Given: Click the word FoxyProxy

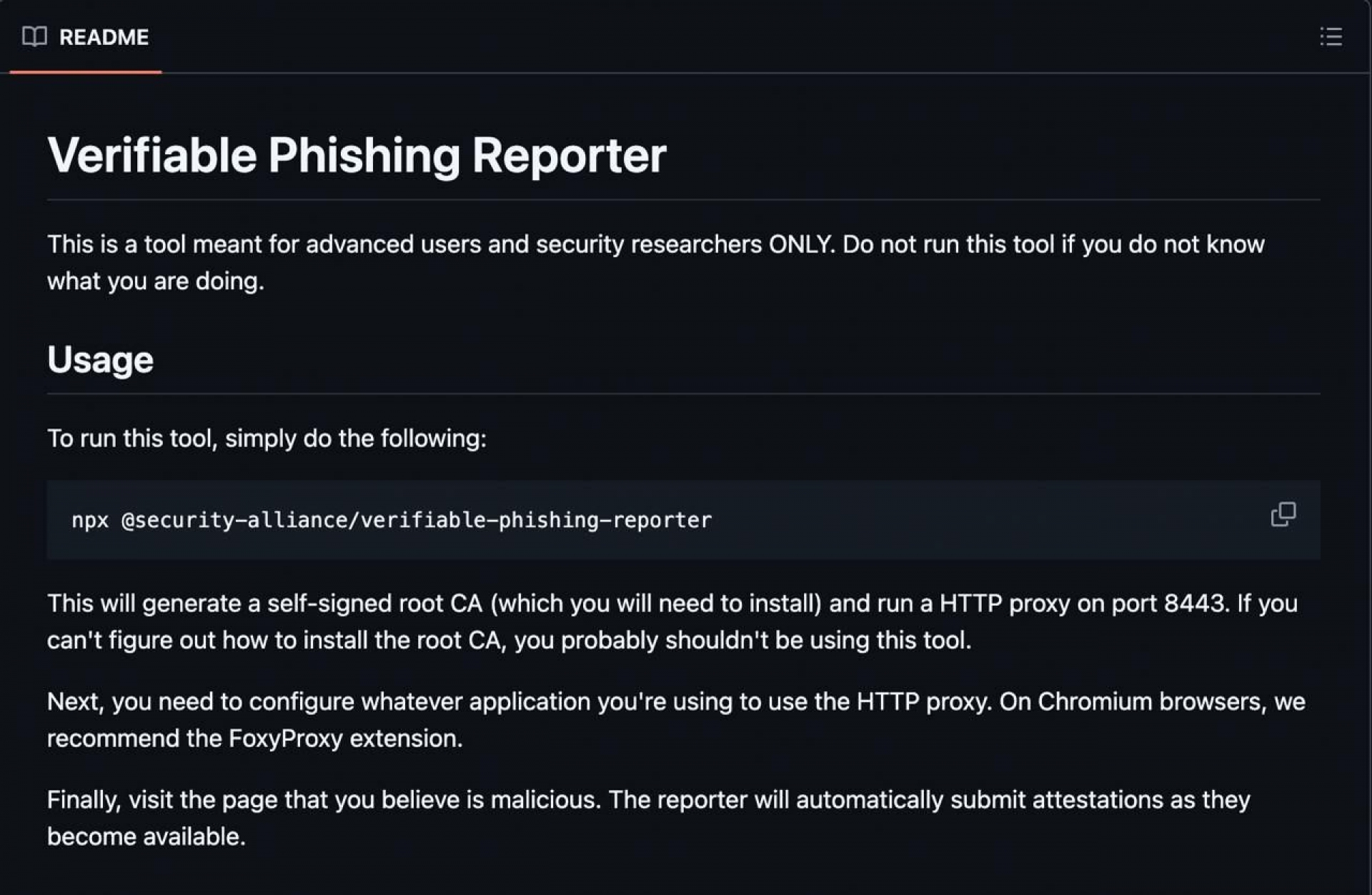Looking at the screenshot, I should coord(285,738).
